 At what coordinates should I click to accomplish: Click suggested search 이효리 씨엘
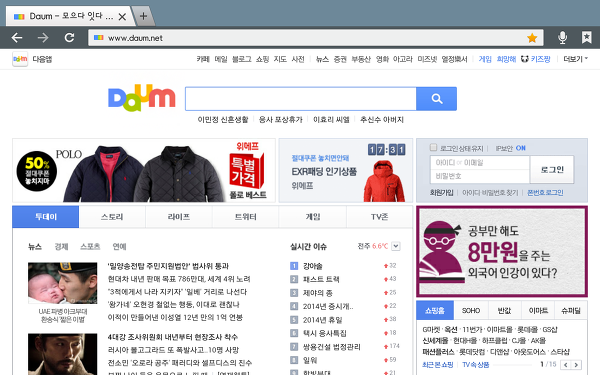(x=331, y=119)
